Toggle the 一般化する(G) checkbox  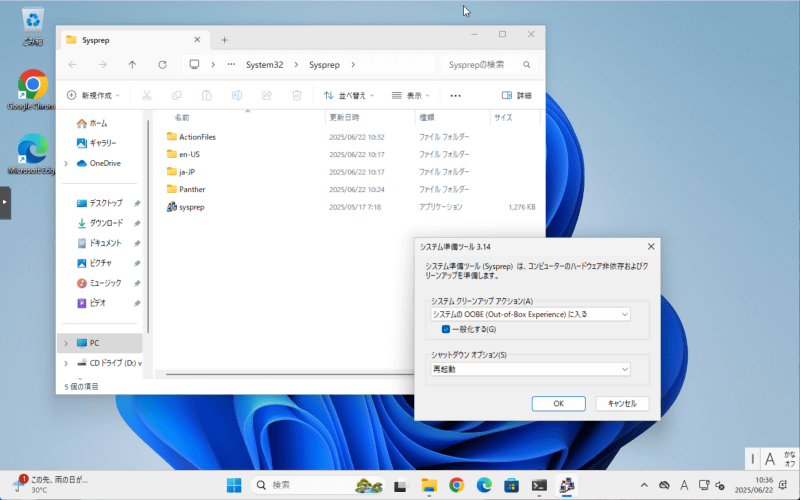click(446, 329)
